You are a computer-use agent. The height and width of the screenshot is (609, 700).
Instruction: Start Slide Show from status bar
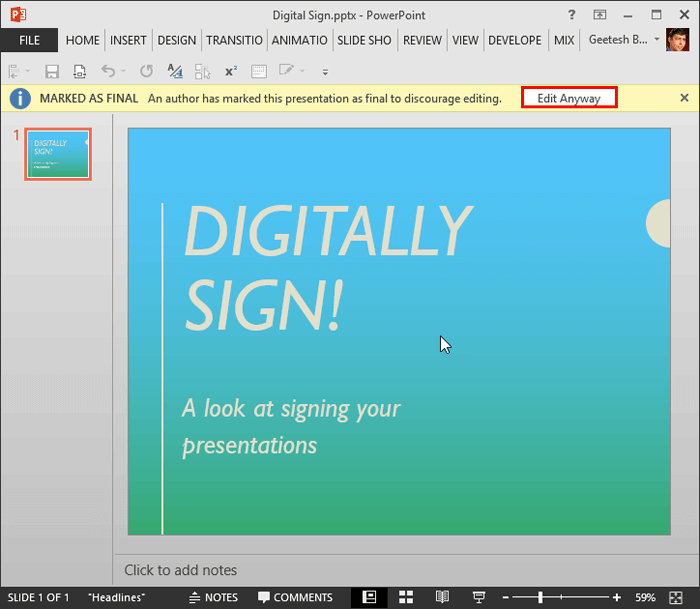pyautogui.click(x=479, y=597)
